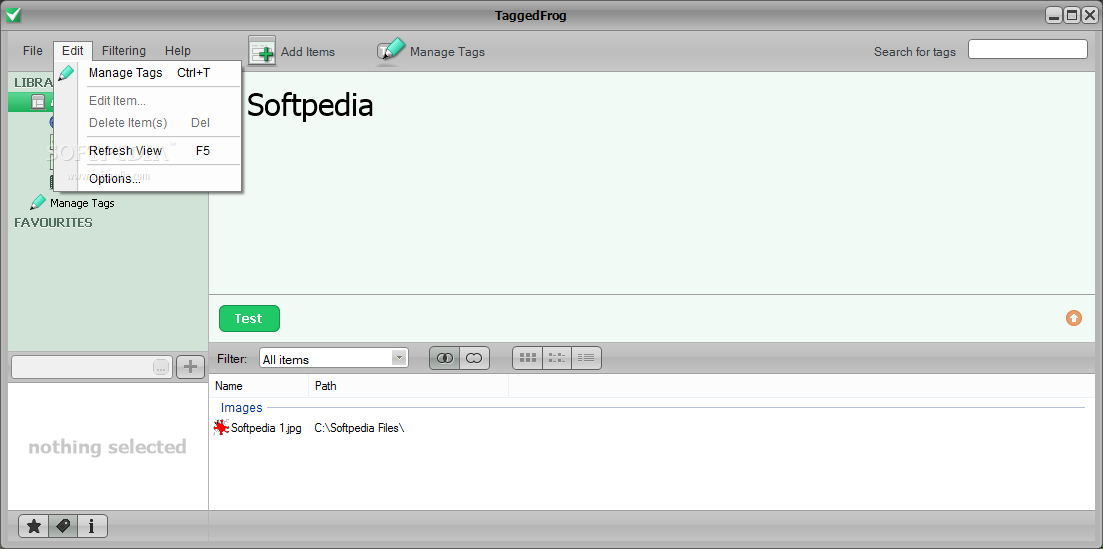
Task: Sort by Name column header
Action: point(259,386)
